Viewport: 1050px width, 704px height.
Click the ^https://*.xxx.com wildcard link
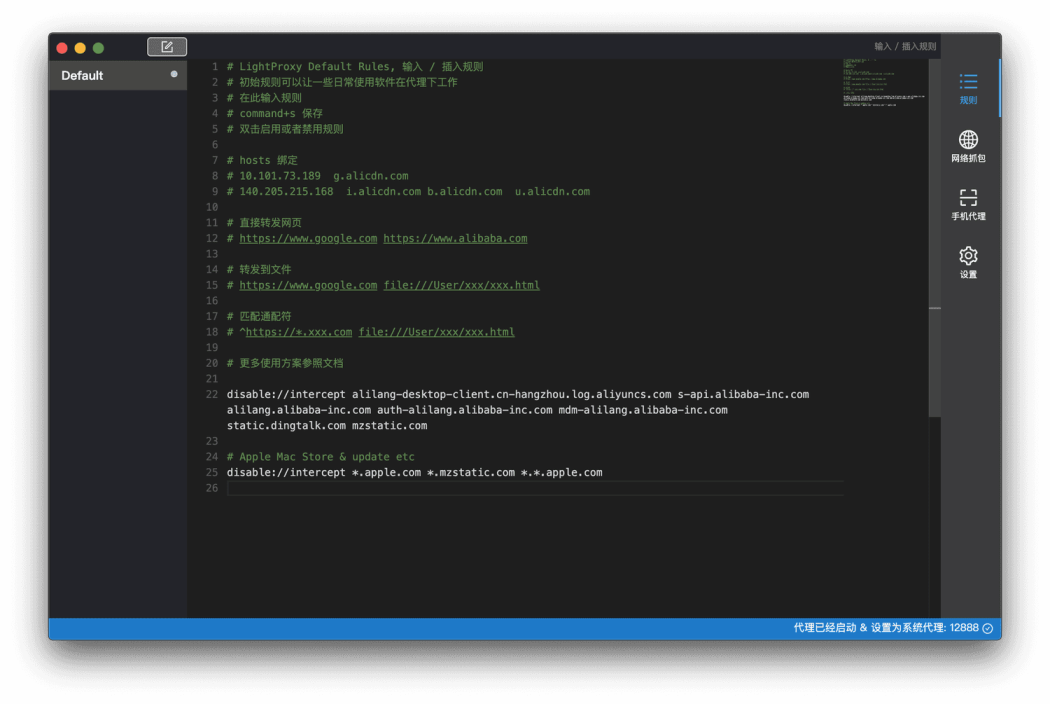tap(298, 331)
